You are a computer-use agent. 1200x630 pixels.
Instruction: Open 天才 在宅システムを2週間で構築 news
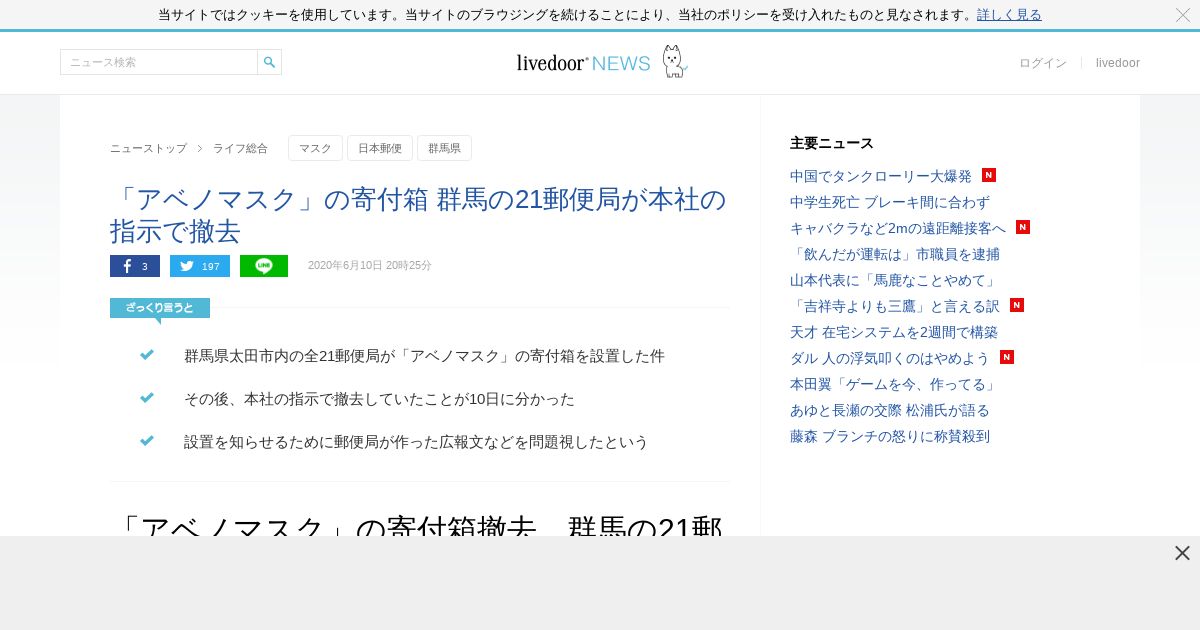pyautogui.click(x=894, y=332)
